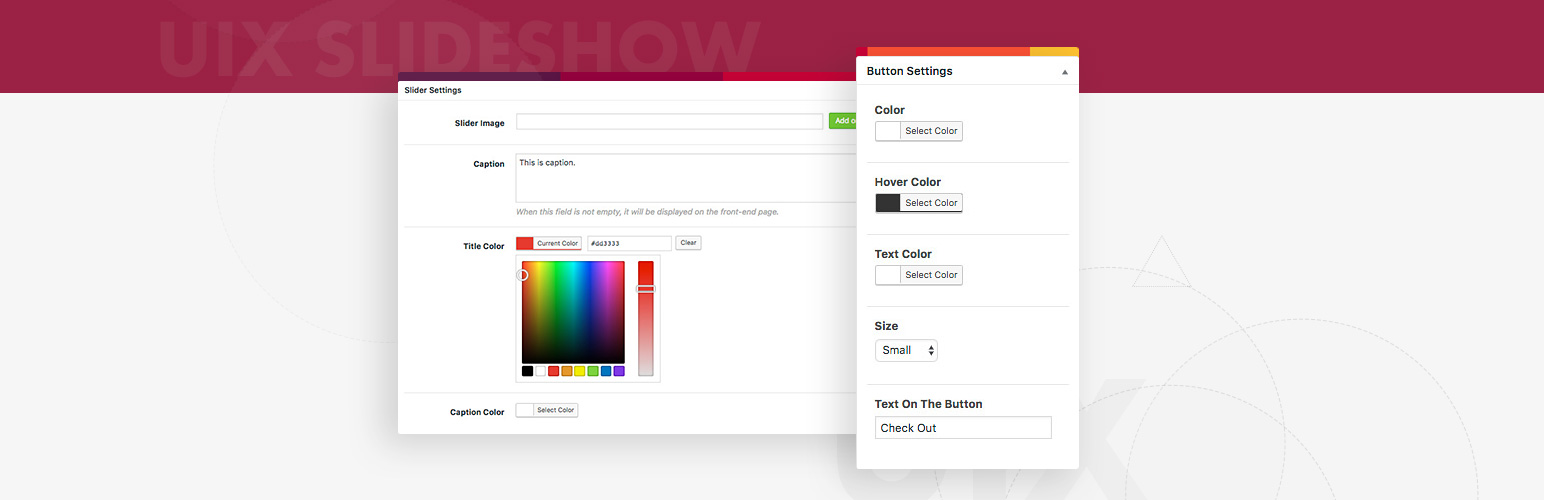The height and width of the screenshot is (500, 1544).
Task: Pick the red palette swatch
Action: coord(554,371)
